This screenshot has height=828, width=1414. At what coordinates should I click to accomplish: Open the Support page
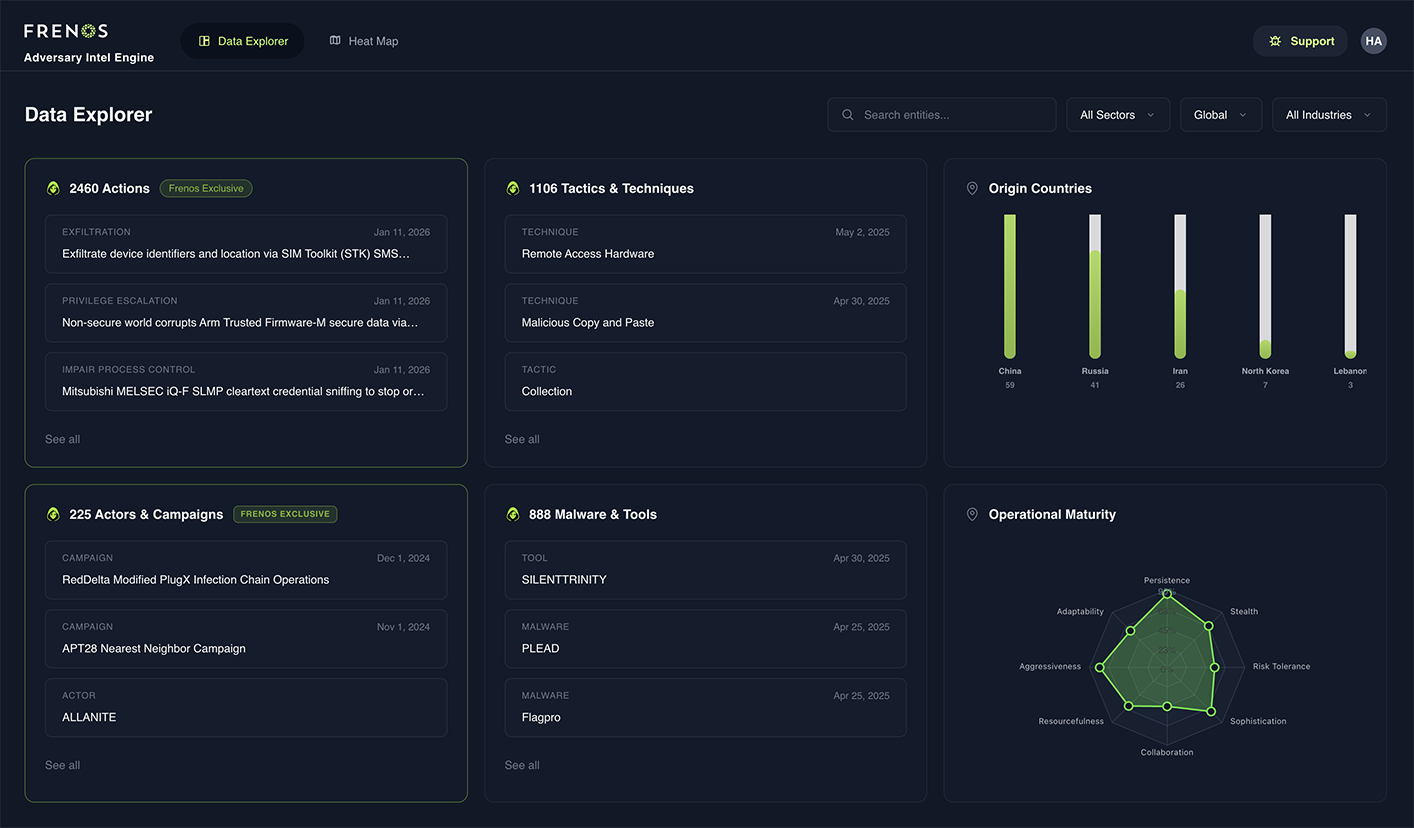1300,41
